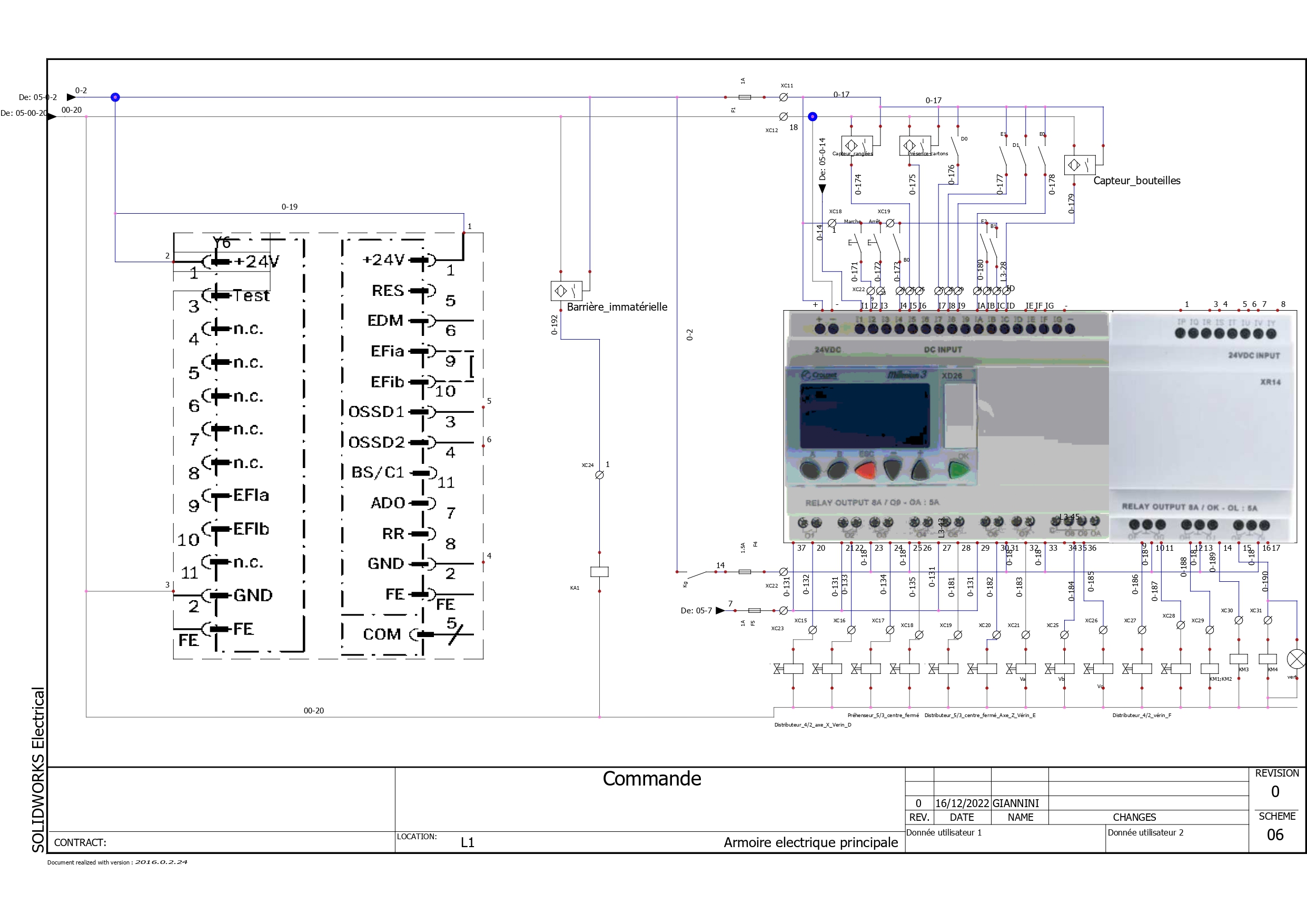This screenshot has height=924, width=1307.
Task: Click the Barrière_immatérielle sensor symbol
Action: click(x=567, y=291)
